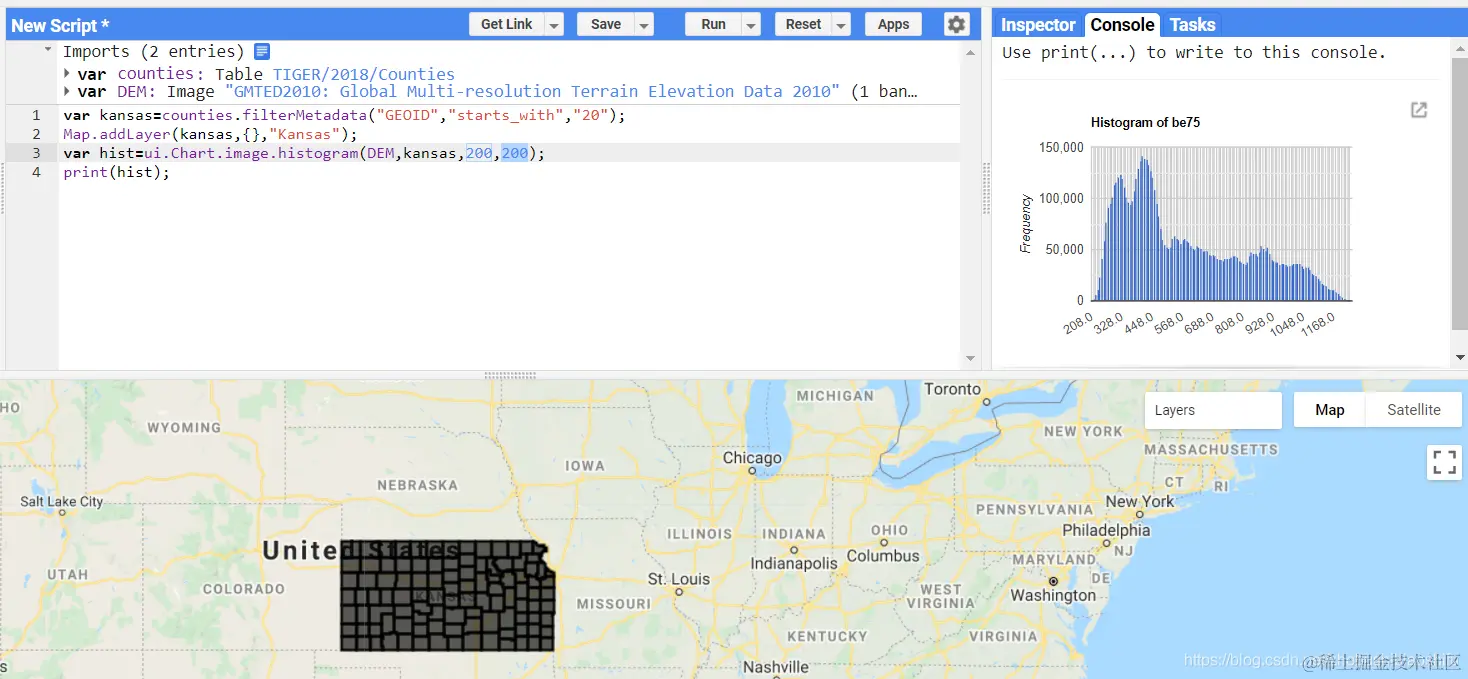The height and width of the screenshot is (679, 1468).
Task: Expand the DEM image import entry
Action: click(67, 91)
